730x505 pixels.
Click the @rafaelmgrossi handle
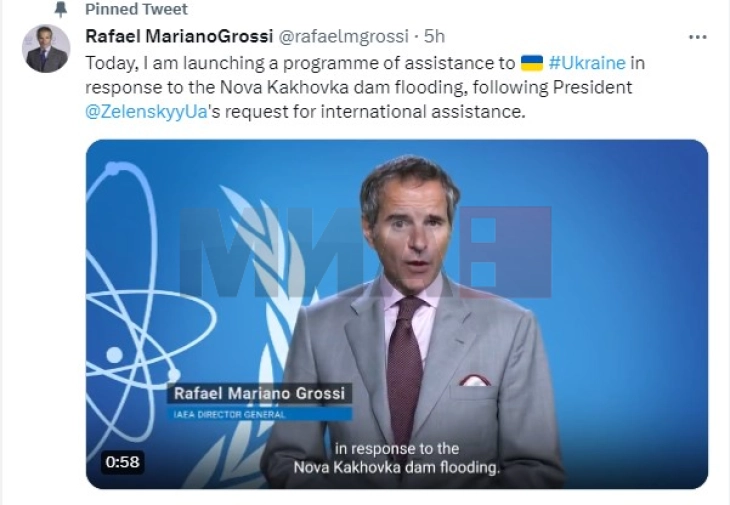(x=342, y=36)
